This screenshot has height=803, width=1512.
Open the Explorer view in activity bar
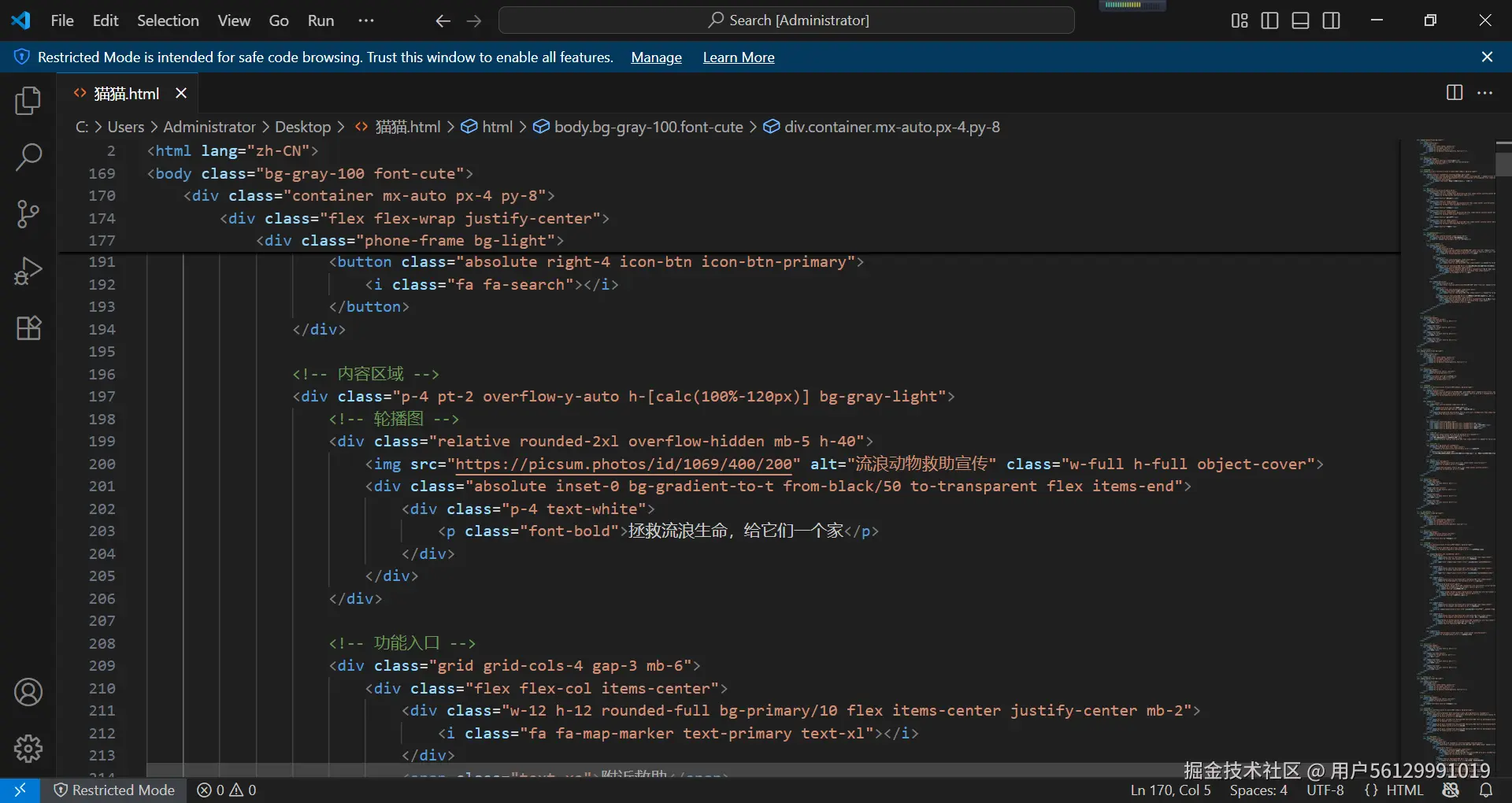coord(28,101)
